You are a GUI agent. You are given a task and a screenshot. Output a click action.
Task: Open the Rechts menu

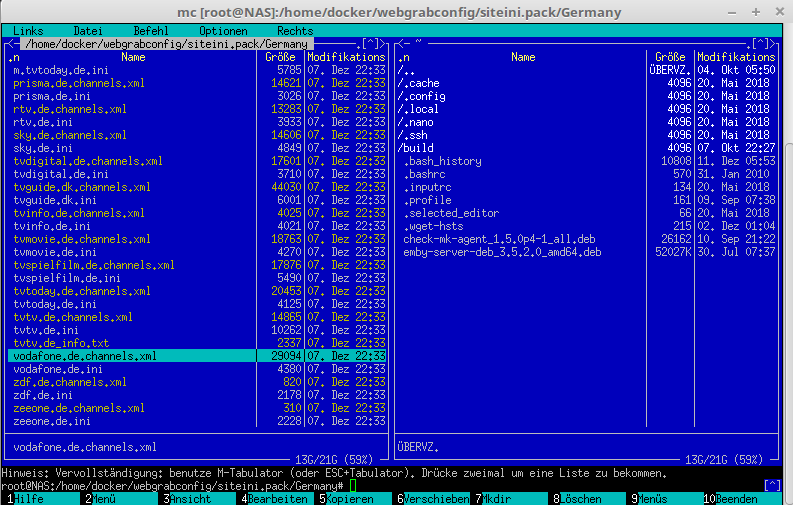[x=295, y=31]
